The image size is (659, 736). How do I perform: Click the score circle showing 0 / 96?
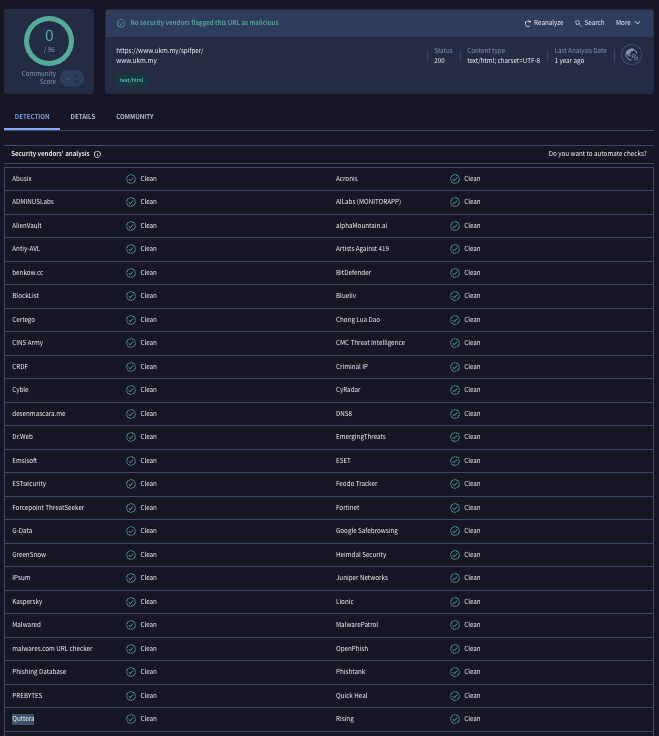[x=49, y=41]
